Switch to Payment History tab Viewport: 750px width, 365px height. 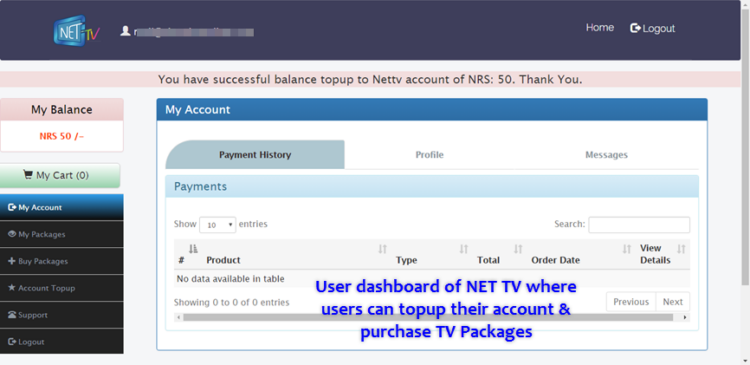(255, 155)
